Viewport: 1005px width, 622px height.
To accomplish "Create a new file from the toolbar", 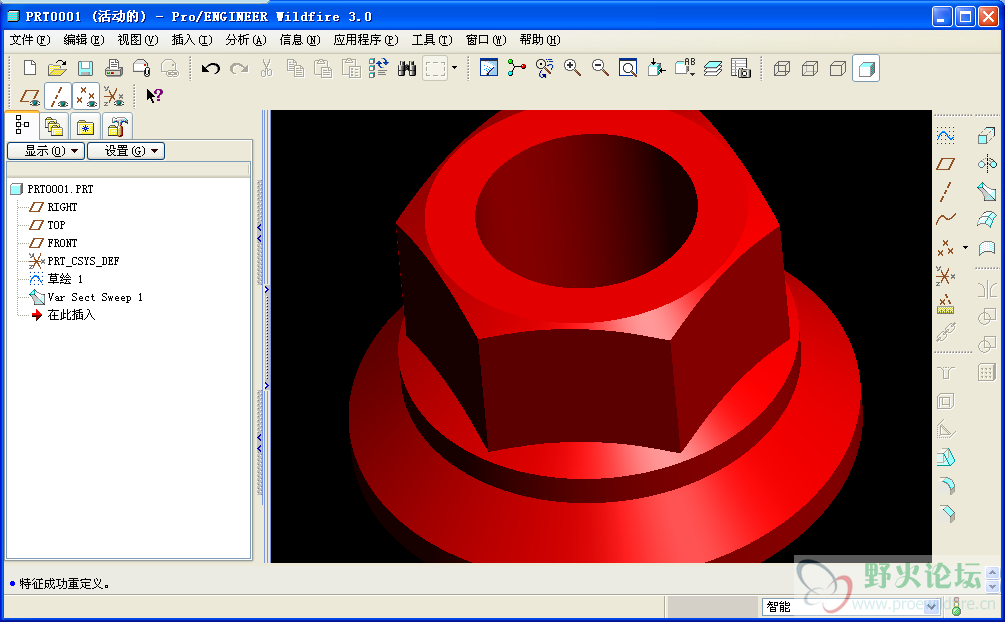I will click(x=29, y=68).
